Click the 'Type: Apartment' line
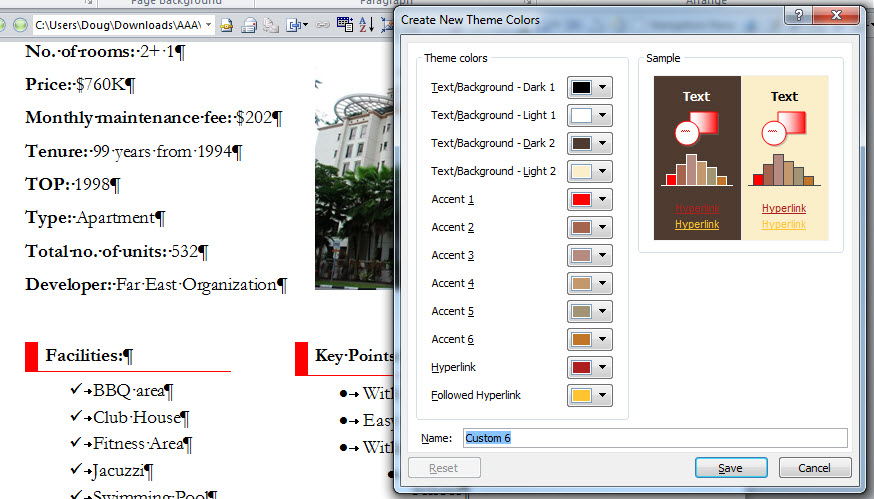The image size is (874, 499). point(95,217)
